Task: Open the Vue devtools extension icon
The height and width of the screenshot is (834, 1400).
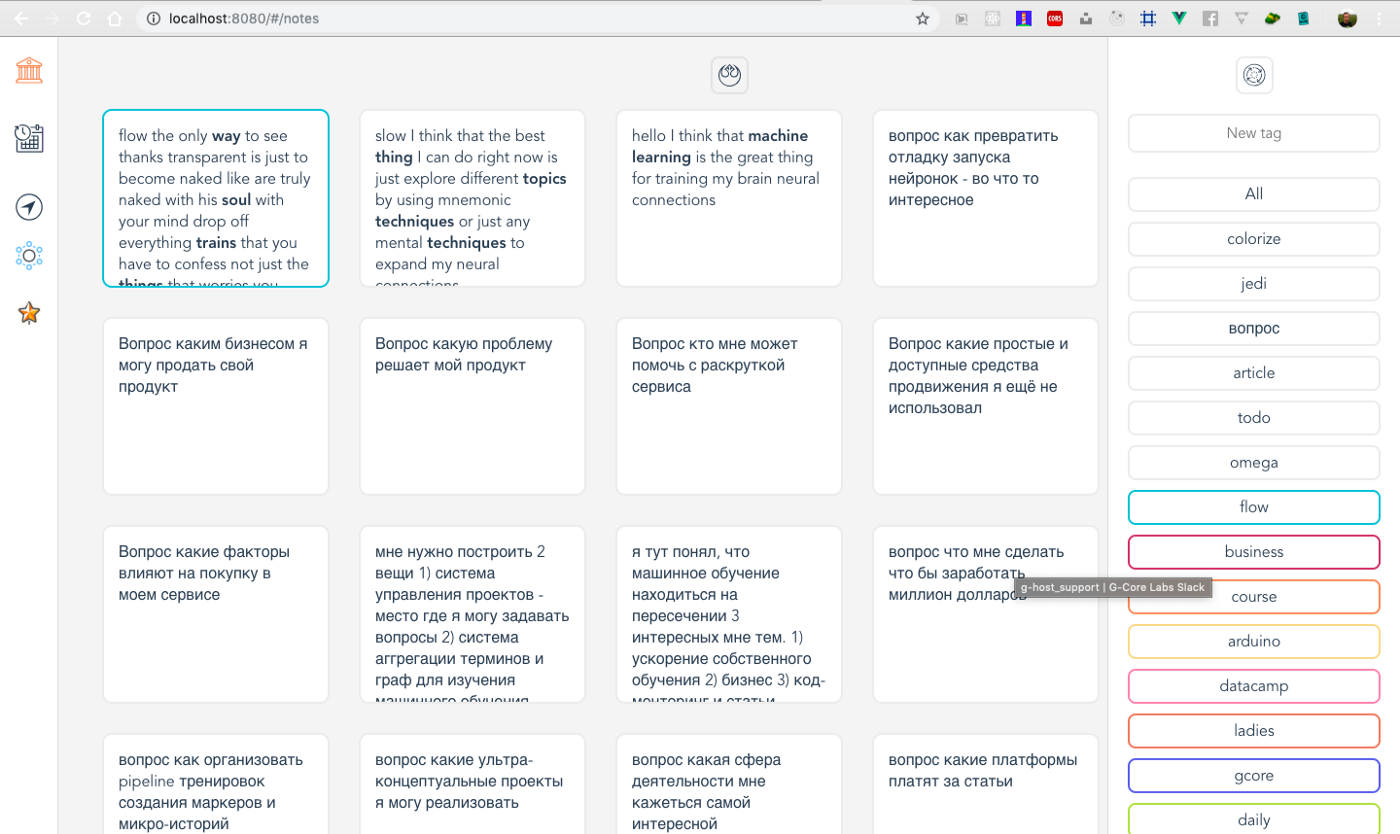Action: point(1179,18)
